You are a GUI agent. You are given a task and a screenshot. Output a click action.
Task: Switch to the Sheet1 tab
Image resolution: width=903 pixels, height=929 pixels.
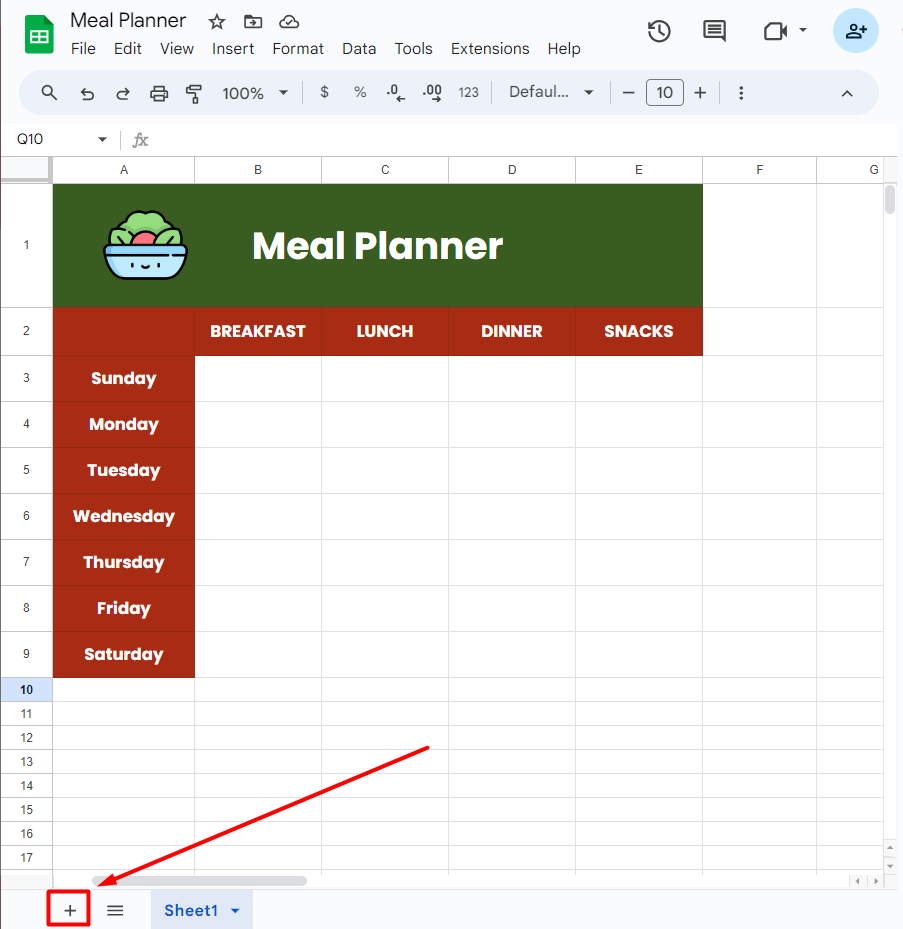191,910
